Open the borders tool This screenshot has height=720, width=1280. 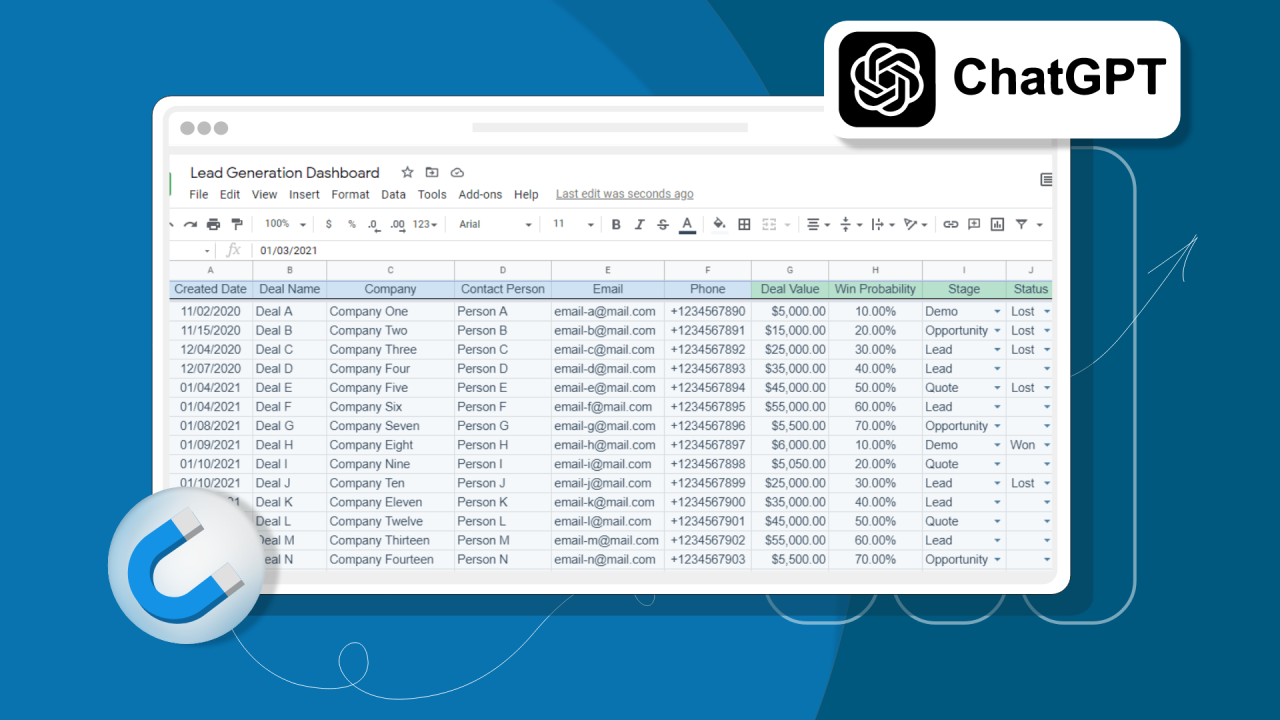(x=744, y=224)
